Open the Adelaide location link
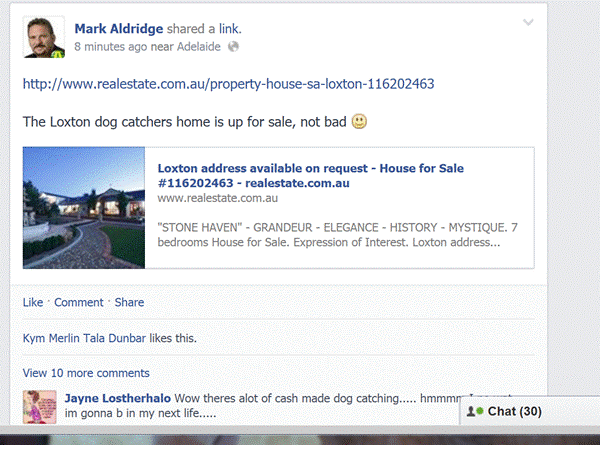The image size is (600, 457). [x=199, y=47]
